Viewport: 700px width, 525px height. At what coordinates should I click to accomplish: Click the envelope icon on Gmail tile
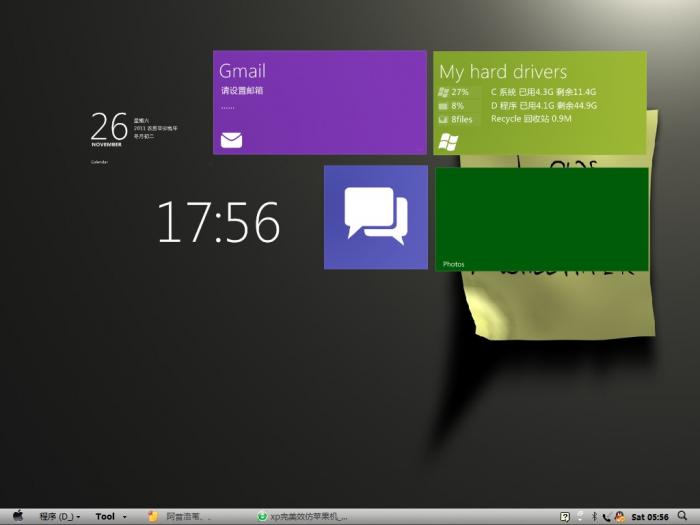coord(231,140)
